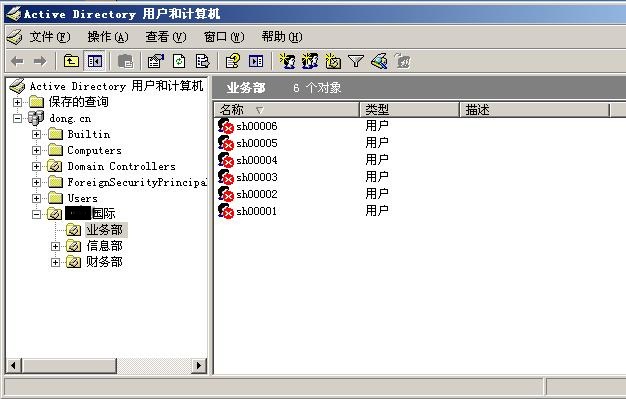Click the create new user icon
The image size is (626, 399).
[287, 61]
